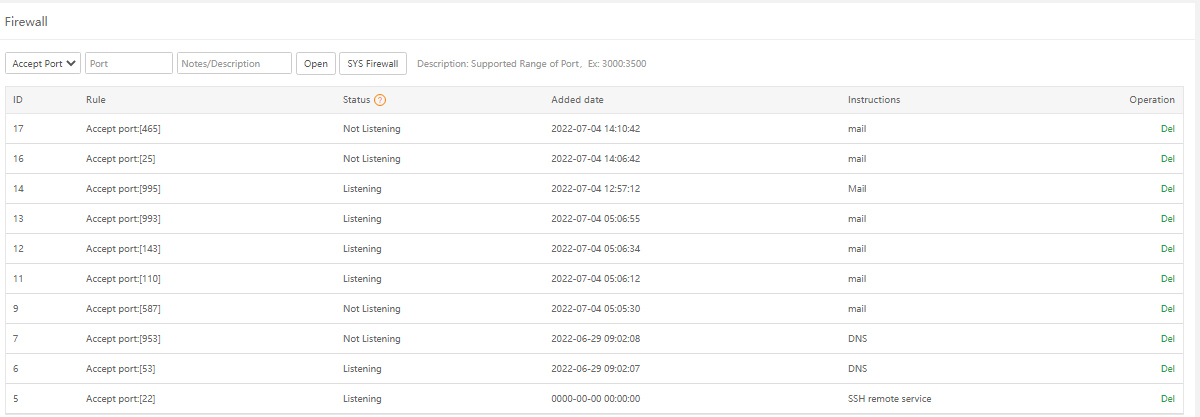Click rule ID 5

(16, 399)
